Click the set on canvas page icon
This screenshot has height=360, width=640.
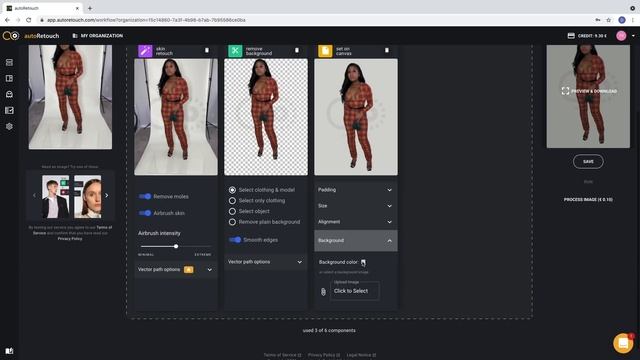[325, 51]
